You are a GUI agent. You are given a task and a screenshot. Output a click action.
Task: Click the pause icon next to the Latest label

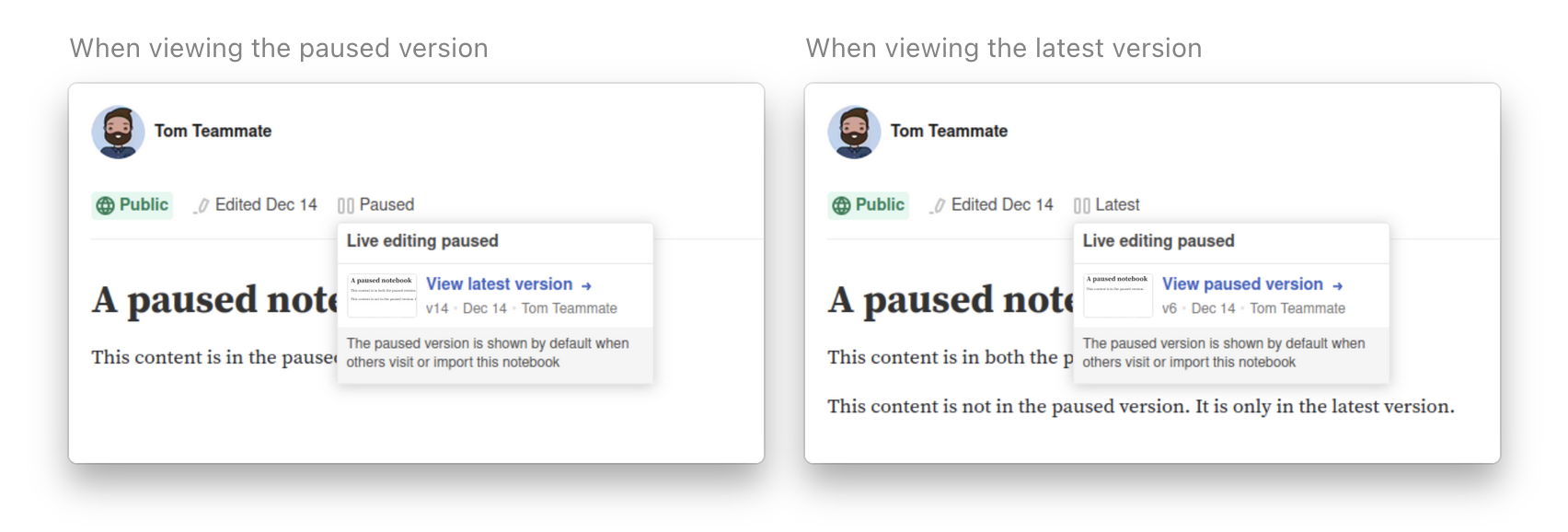[1084, 204]
